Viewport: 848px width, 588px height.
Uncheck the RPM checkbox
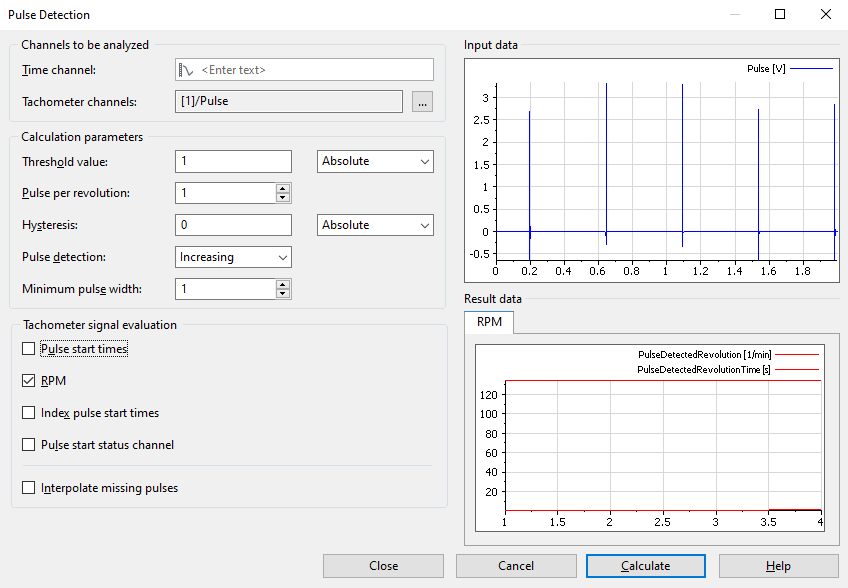tap(28, 381)
